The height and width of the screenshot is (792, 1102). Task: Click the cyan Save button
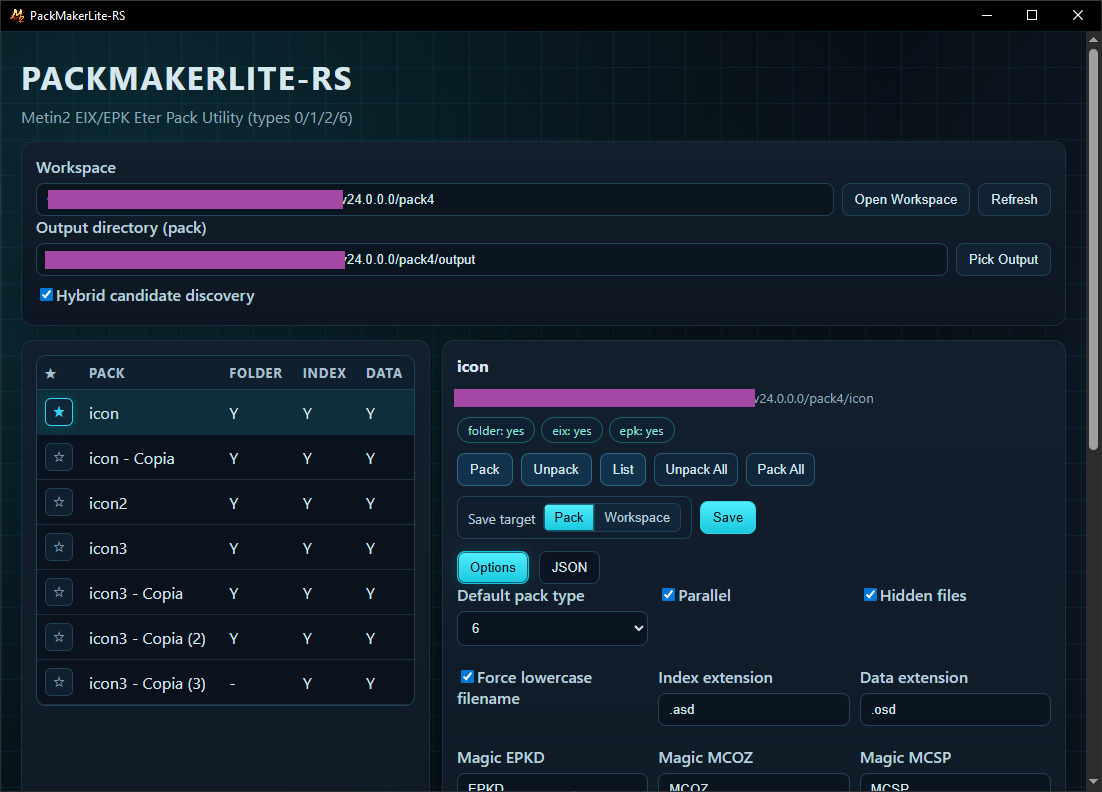727,517
